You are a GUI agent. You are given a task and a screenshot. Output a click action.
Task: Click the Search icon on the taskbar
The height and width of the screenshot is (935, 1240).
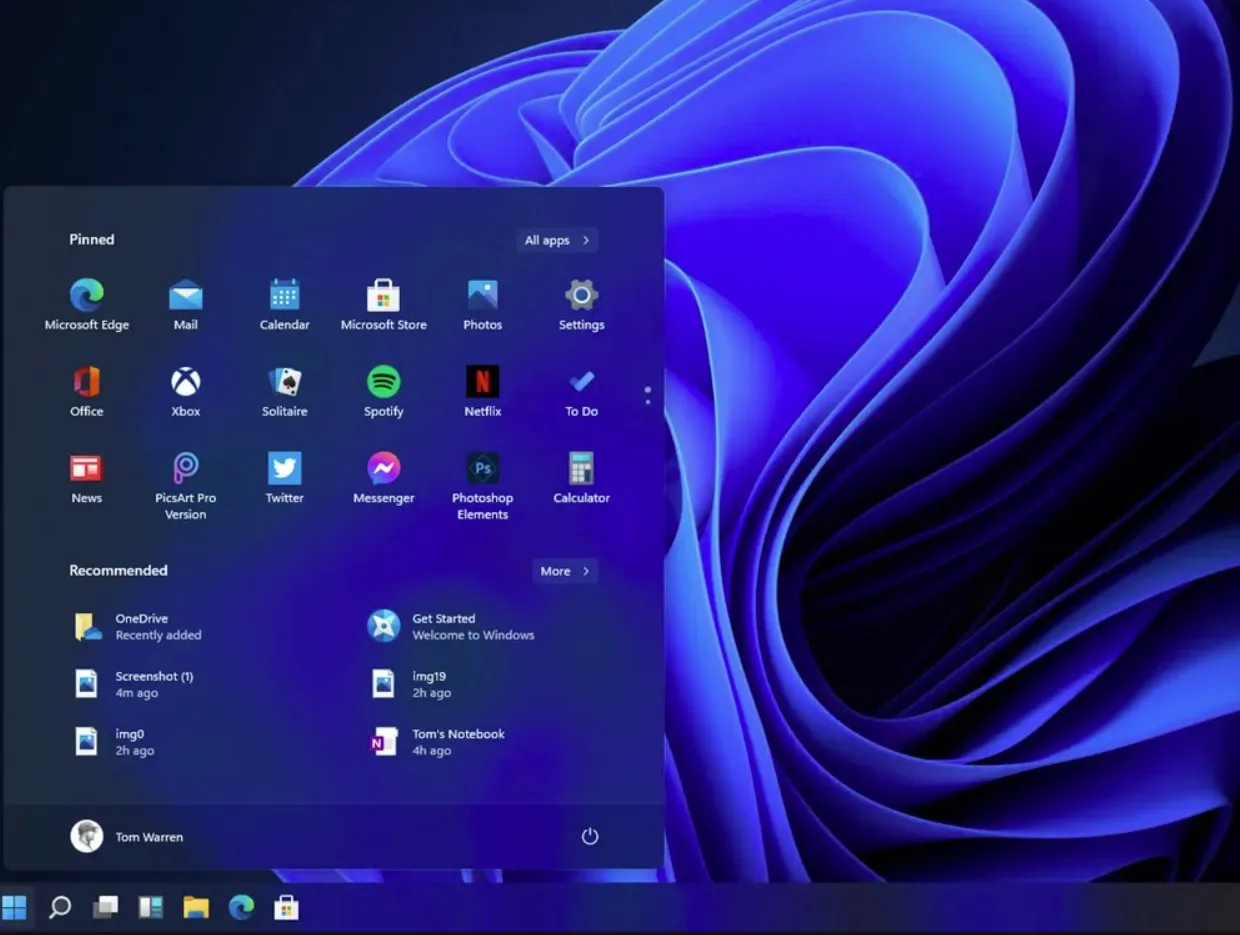coord(59,908)
